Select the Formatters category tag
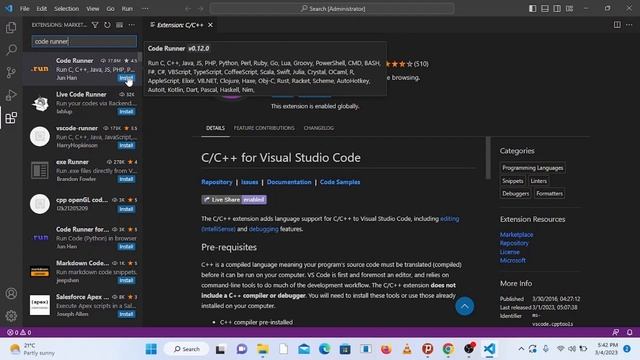Viewport: 640px width, 360px height. point(549,193)
